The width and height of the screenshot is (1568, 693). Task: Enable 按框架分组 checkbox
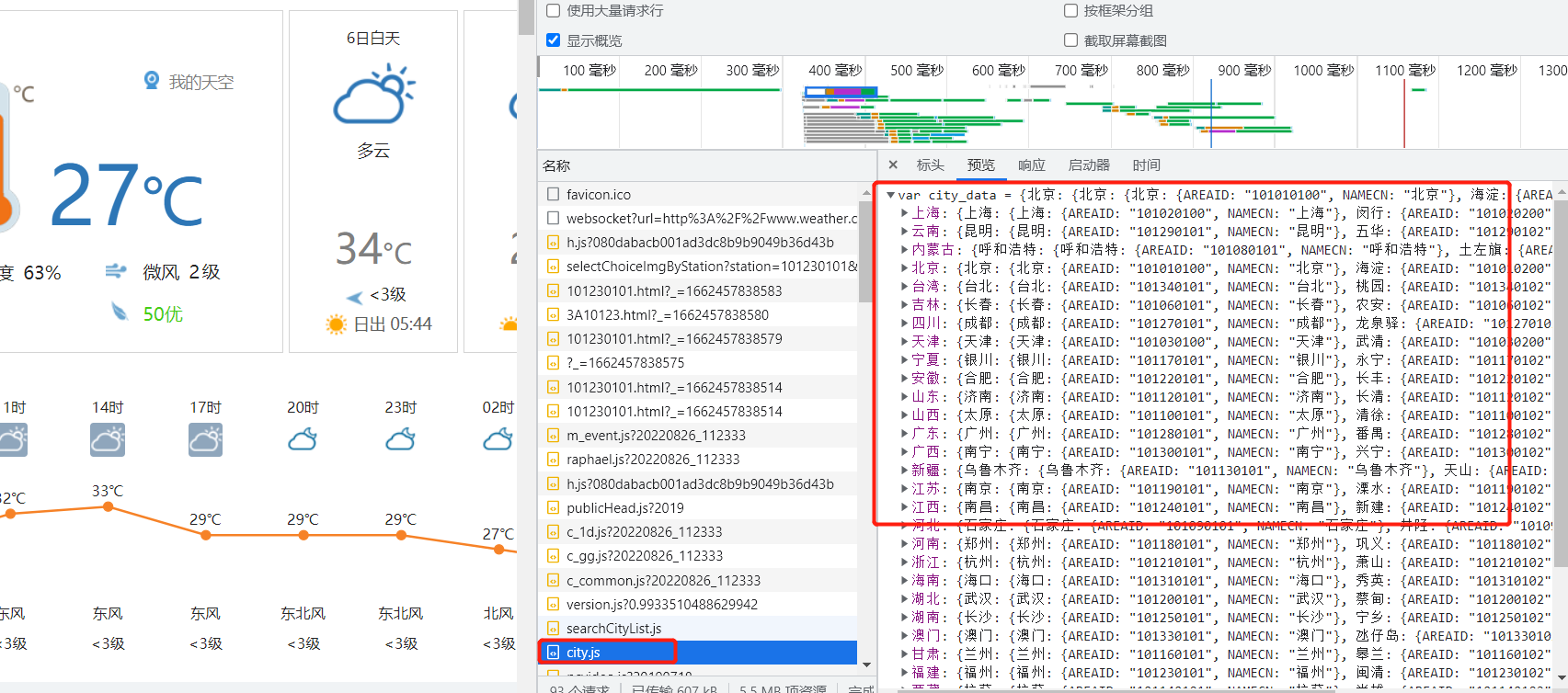coord(1070,11)
